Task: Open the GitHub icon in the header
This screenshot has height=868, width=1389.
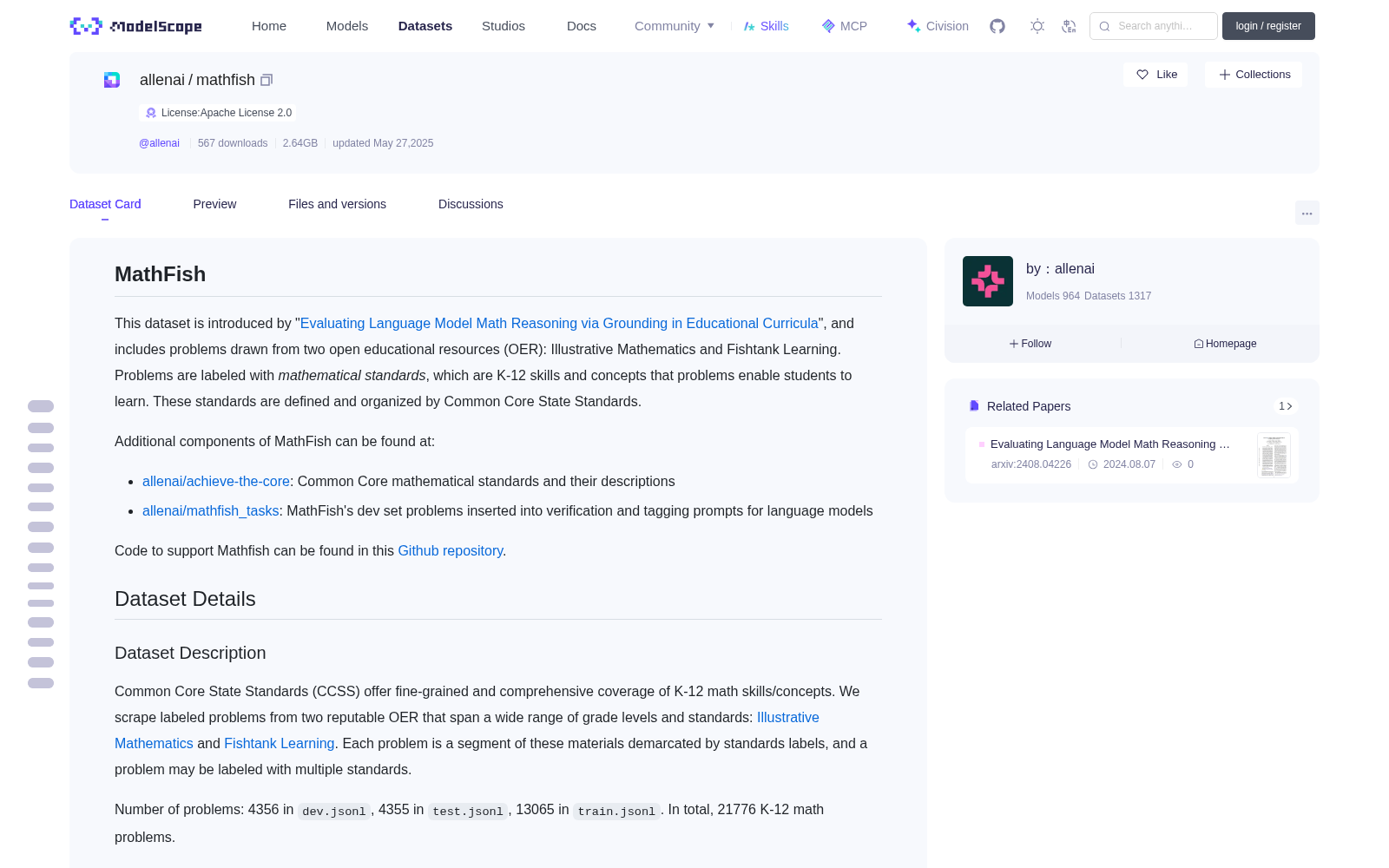Action: (997, 26)
